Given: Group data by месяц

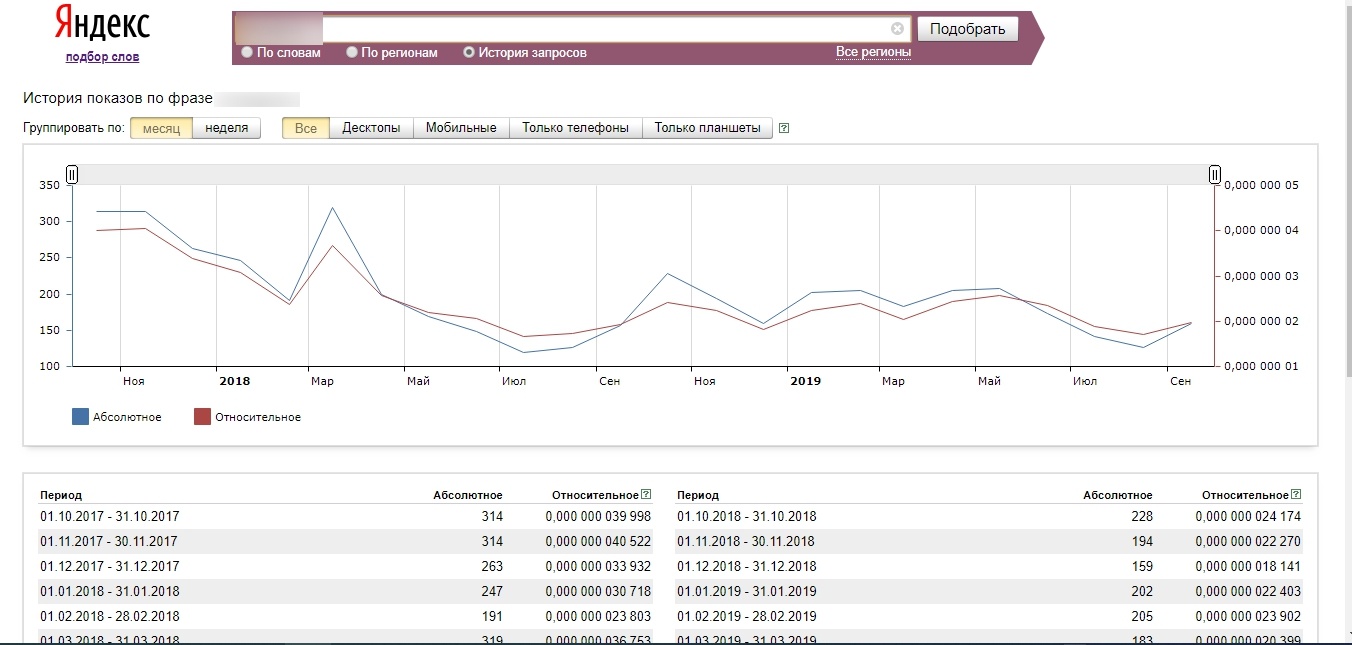Looking at the screenshot, I should pos(161,128).
